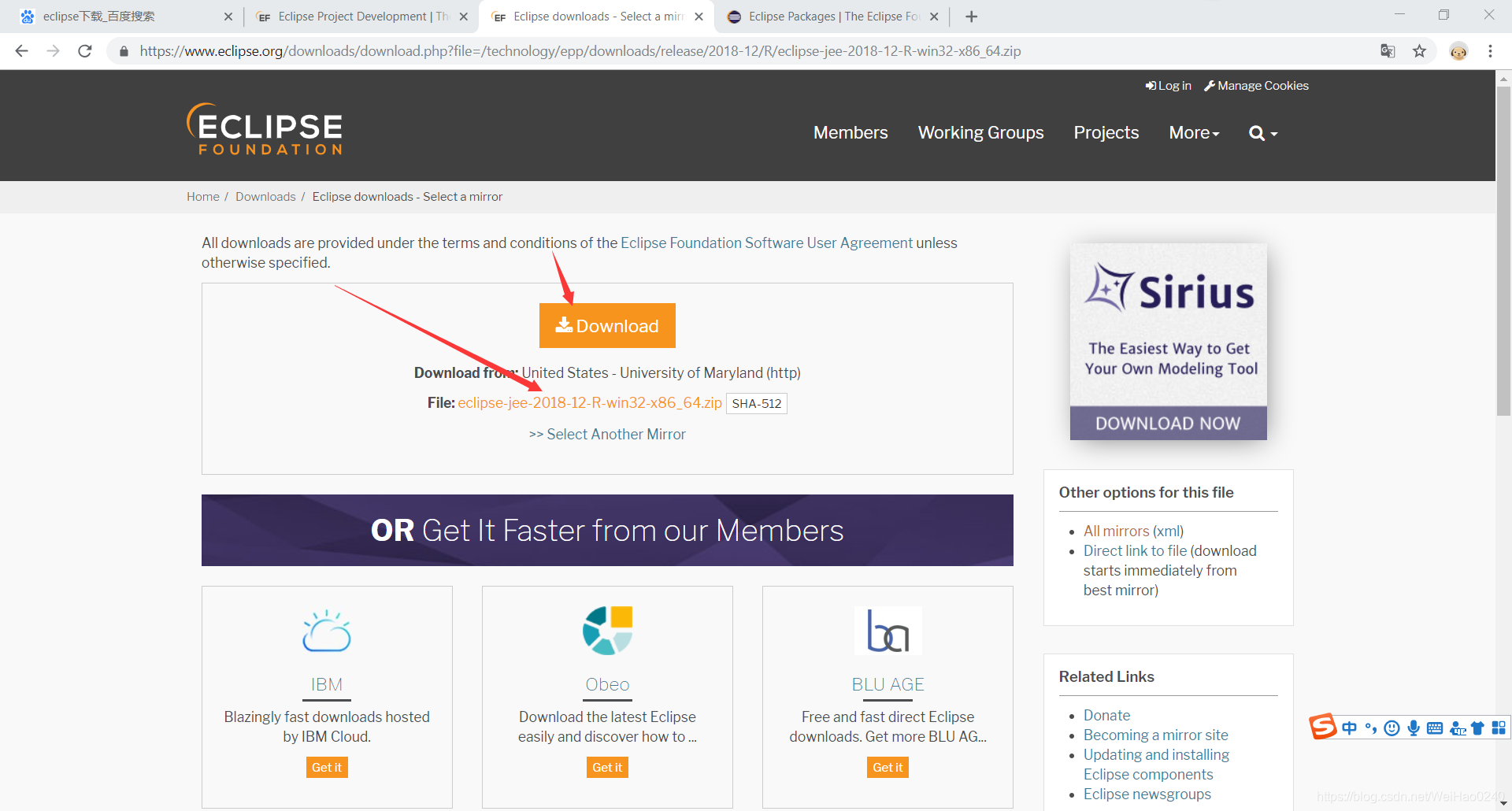Go to the Downloads breadcrumb
1512x811 pixels.
click(265, 197)
